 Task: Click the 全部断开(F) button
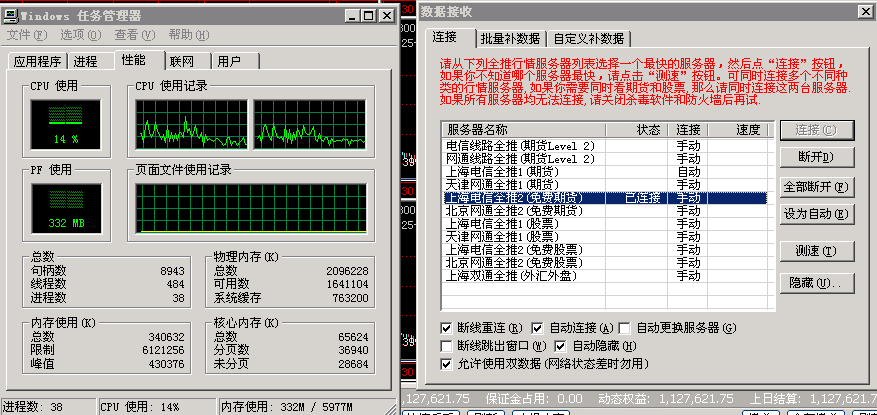[x=816, y=186]
